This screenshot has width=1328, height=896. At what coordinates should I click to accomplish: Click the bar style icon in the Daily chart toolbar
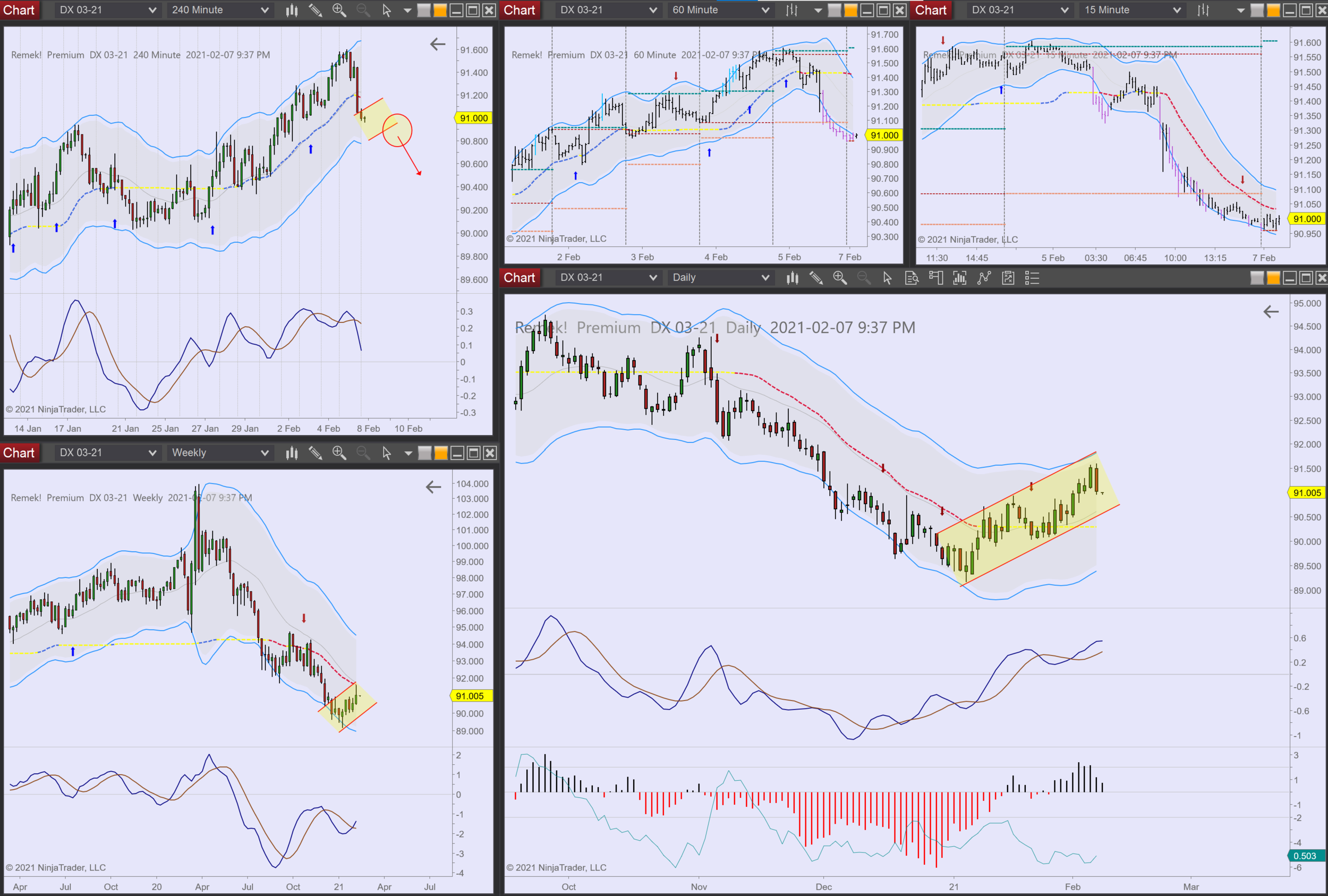tap(792, 278)
